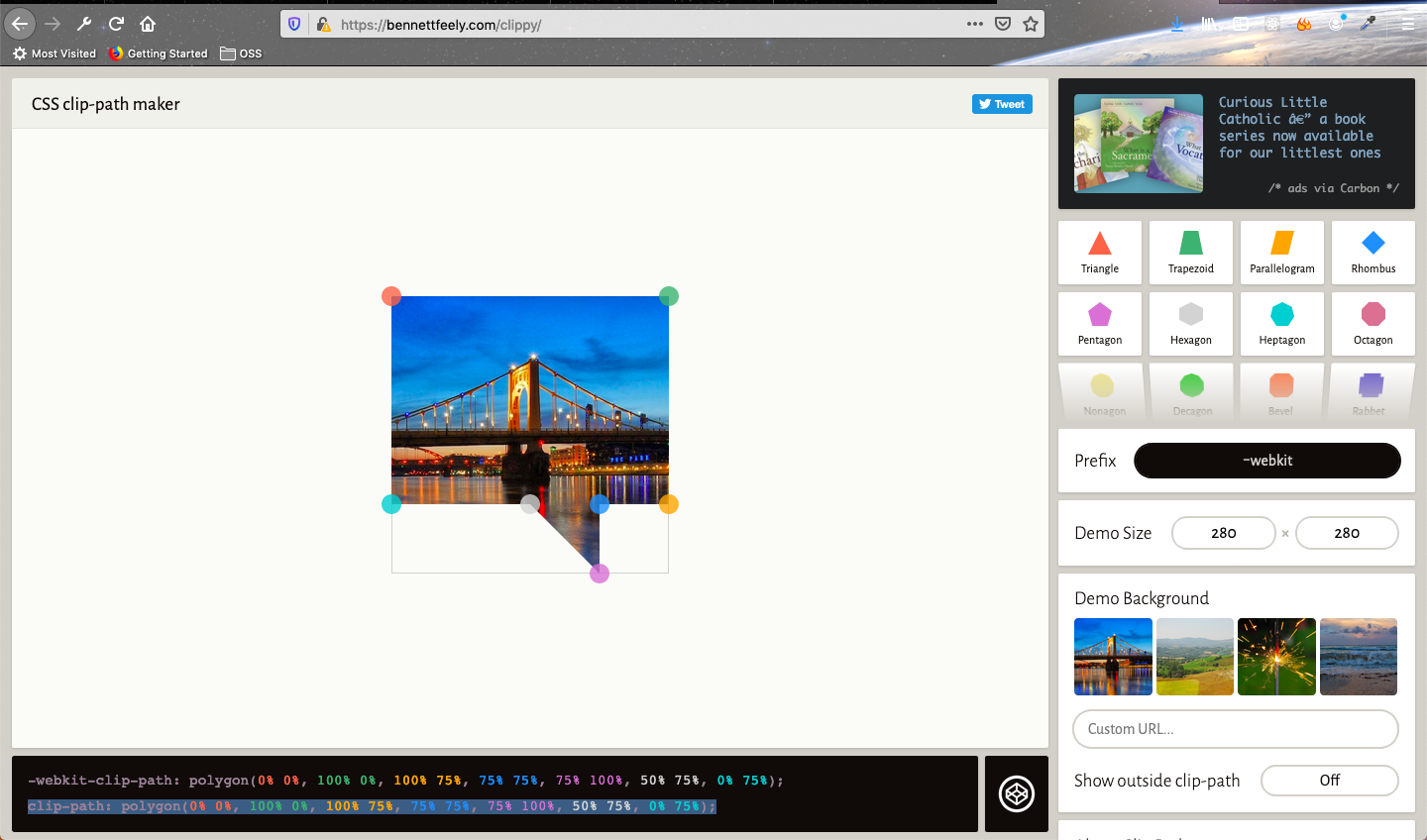Open the site security padlock icon

pos(323,24)
